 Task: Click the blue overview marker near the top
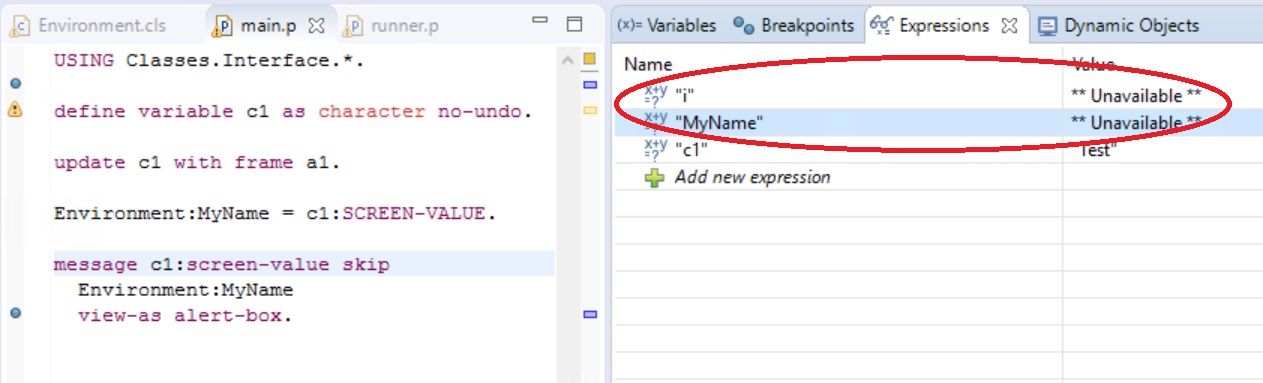coord(589,85)
